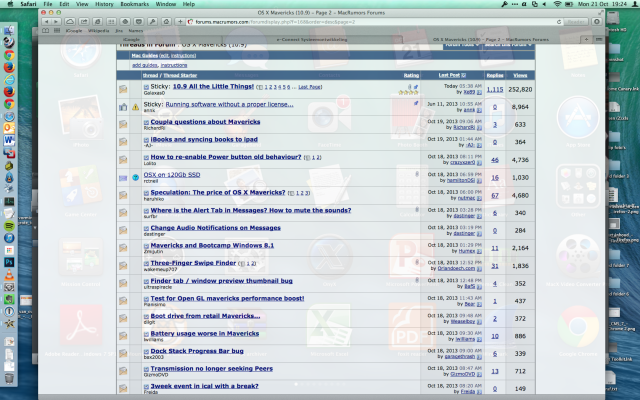Jump to first unread post of 'Change Audio Notifications on Messages'
Screen dimensions: 640x400
pos(146,228)
